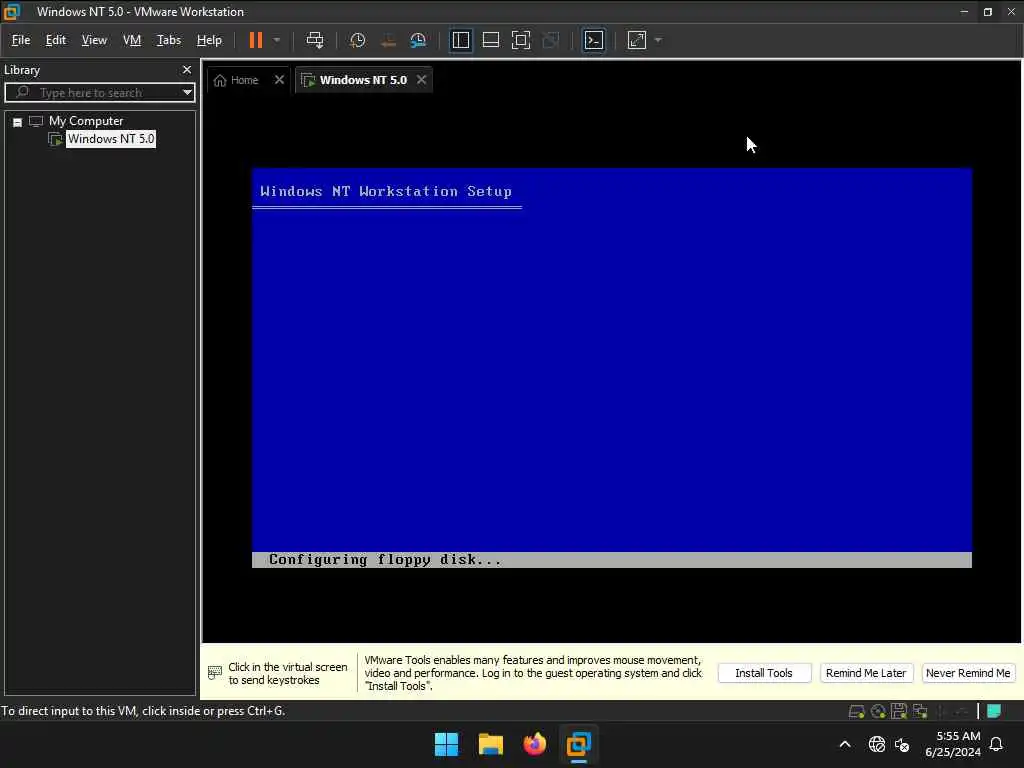
Task: Click the Install Tools button
Action: (763, 673)
